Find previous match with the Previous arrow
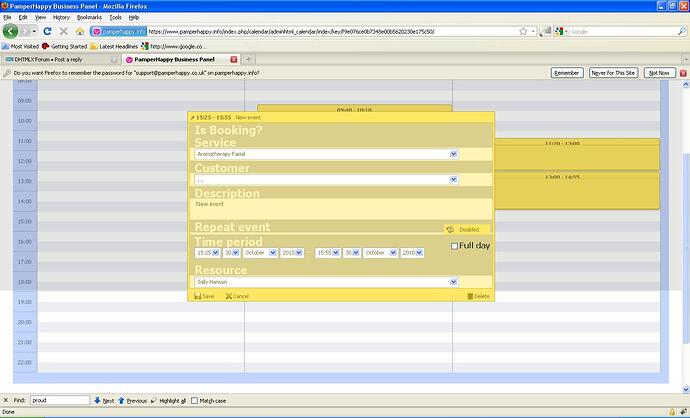Screen dimensions: 690x418 point(132,400)
